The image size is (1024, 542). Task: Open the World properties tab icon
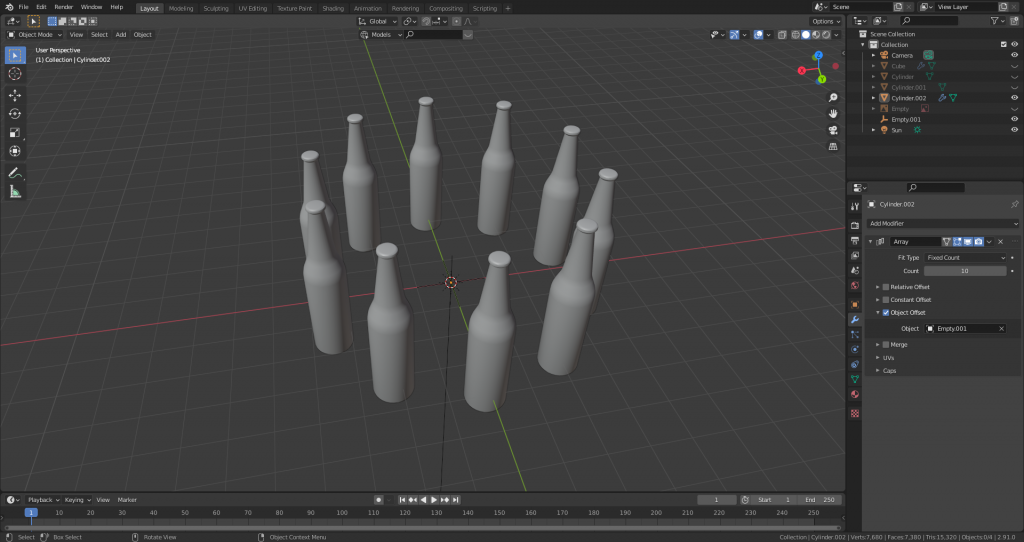tap(855, 285)
